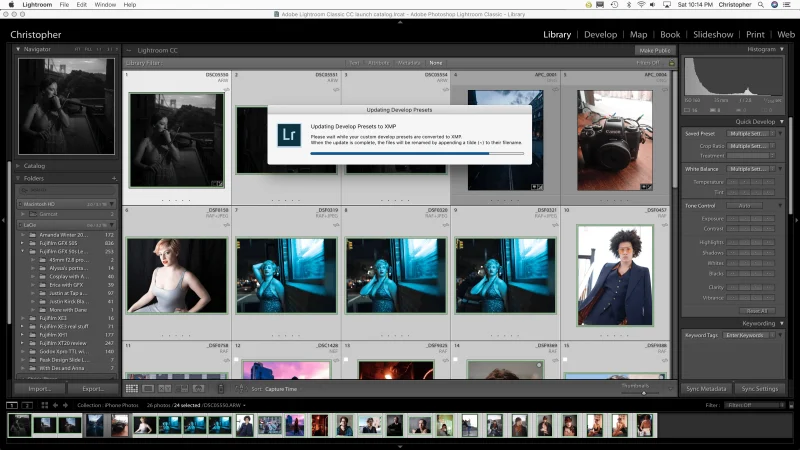
Task: Switch to Grid view icon in toolbar
Action: pos(132,388)
